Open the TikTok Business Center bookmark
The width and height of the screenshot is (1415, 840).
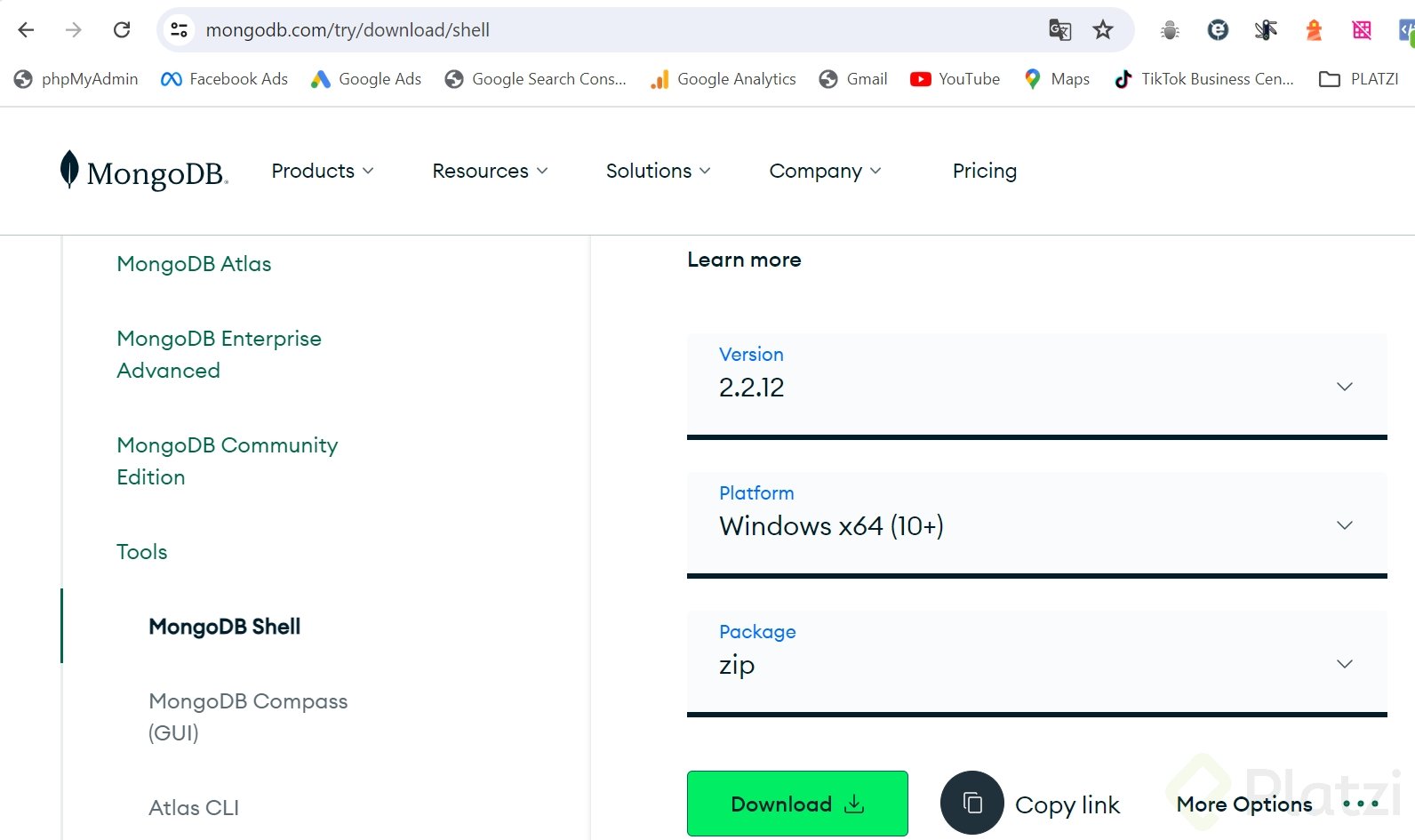(x=1203, y=79)
